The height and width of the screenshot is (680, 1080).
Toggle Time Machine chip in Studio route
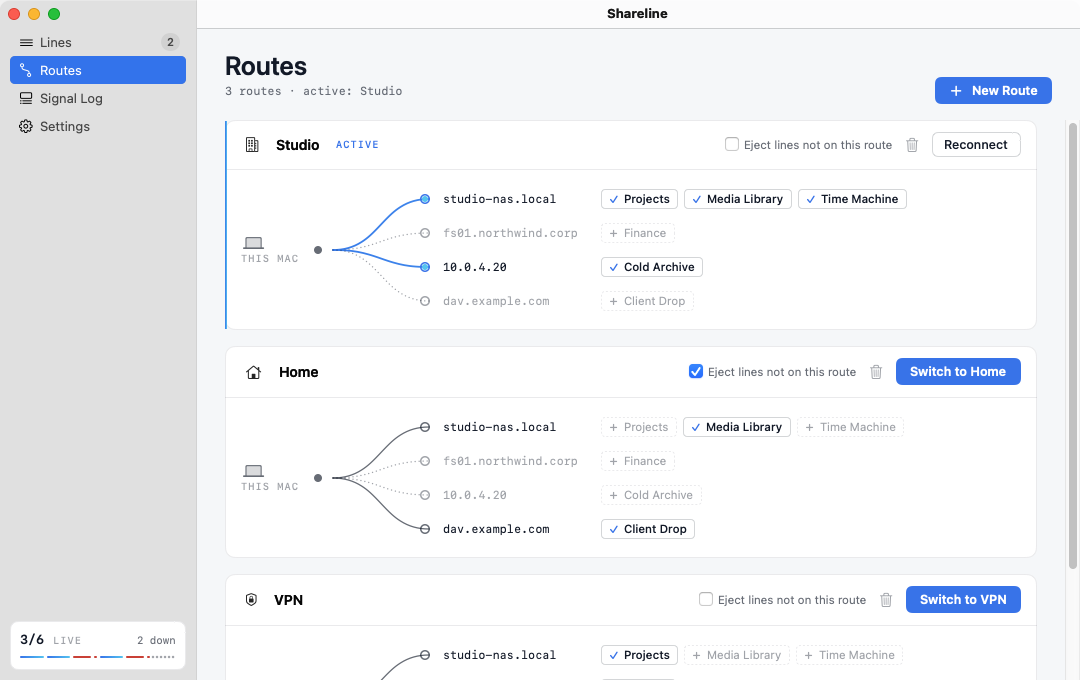(x=852, y=199)
